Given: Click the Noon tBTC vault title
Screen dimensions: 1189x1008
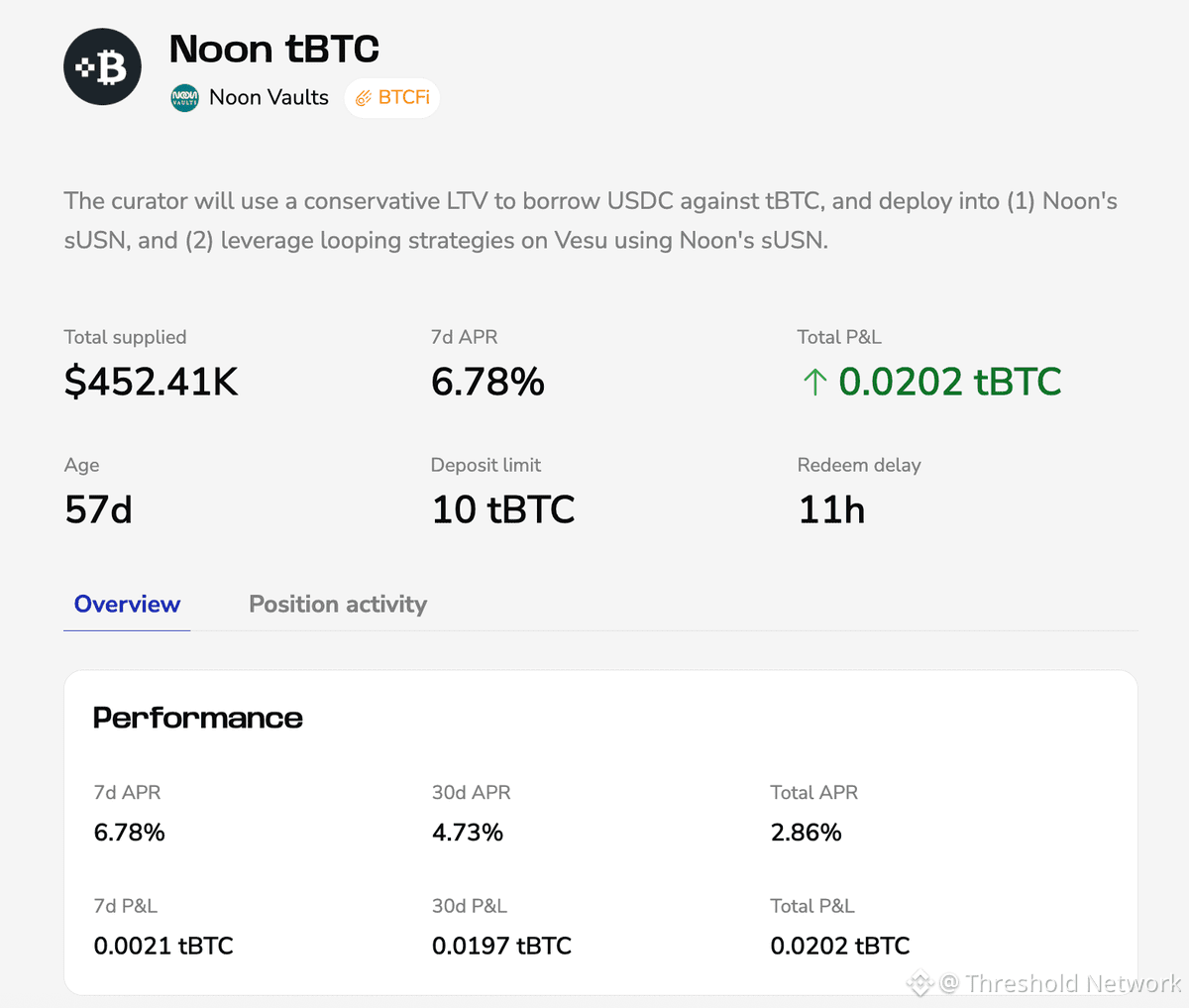Looking at the screenshot, I should [274, 49].
